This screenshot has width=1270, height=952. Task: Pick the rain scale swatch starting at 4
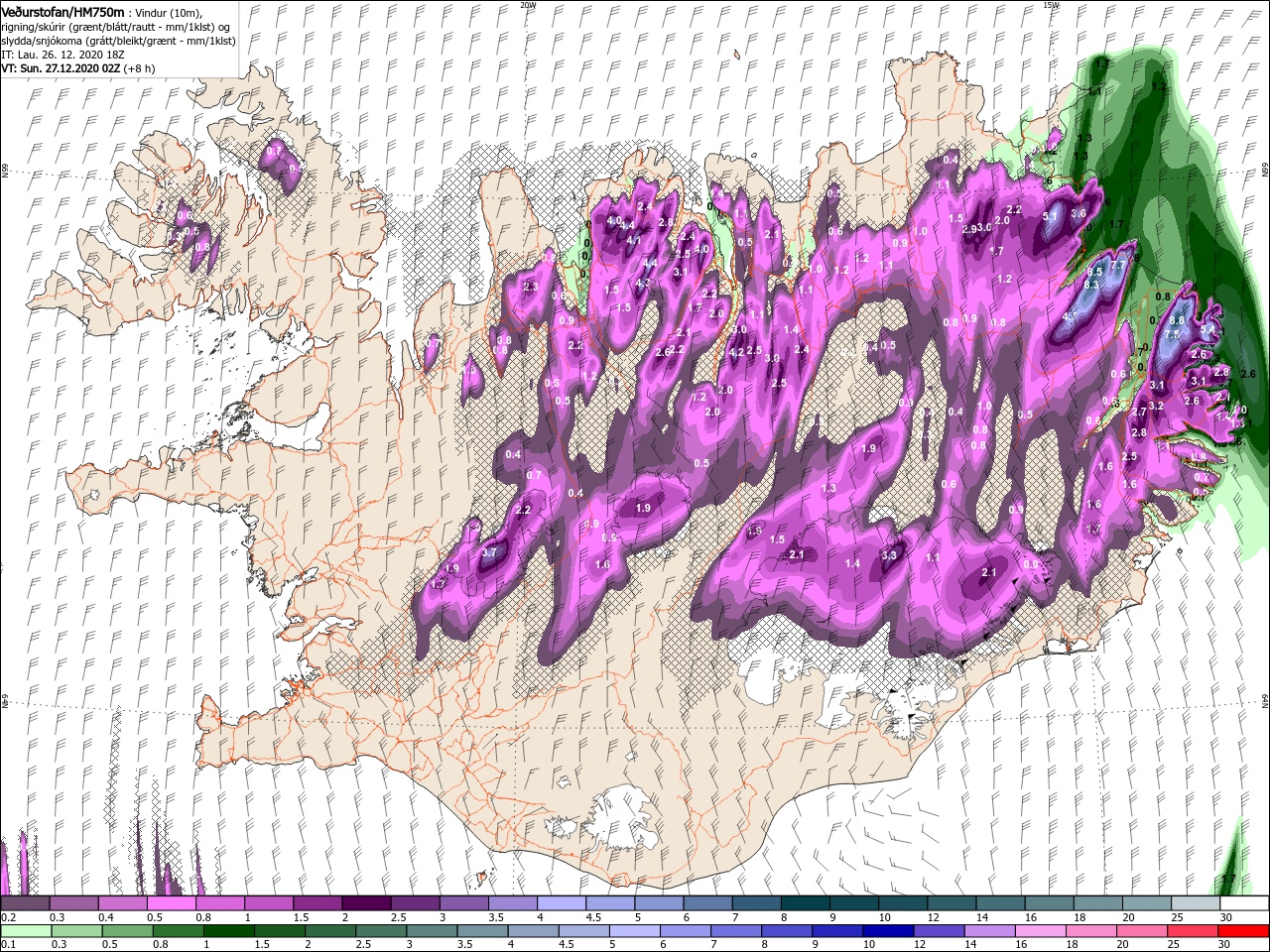(x=533, y=930)
